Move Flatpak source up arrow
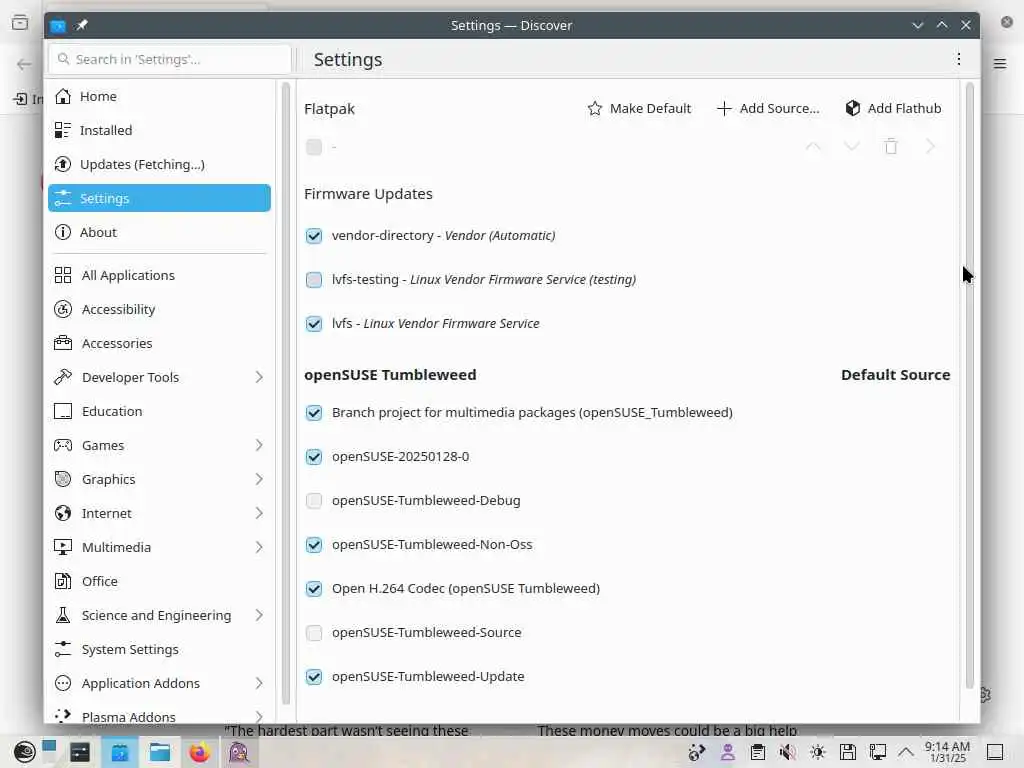The height and width of the screenshot is (768, 1024). [x=813, y=146]
